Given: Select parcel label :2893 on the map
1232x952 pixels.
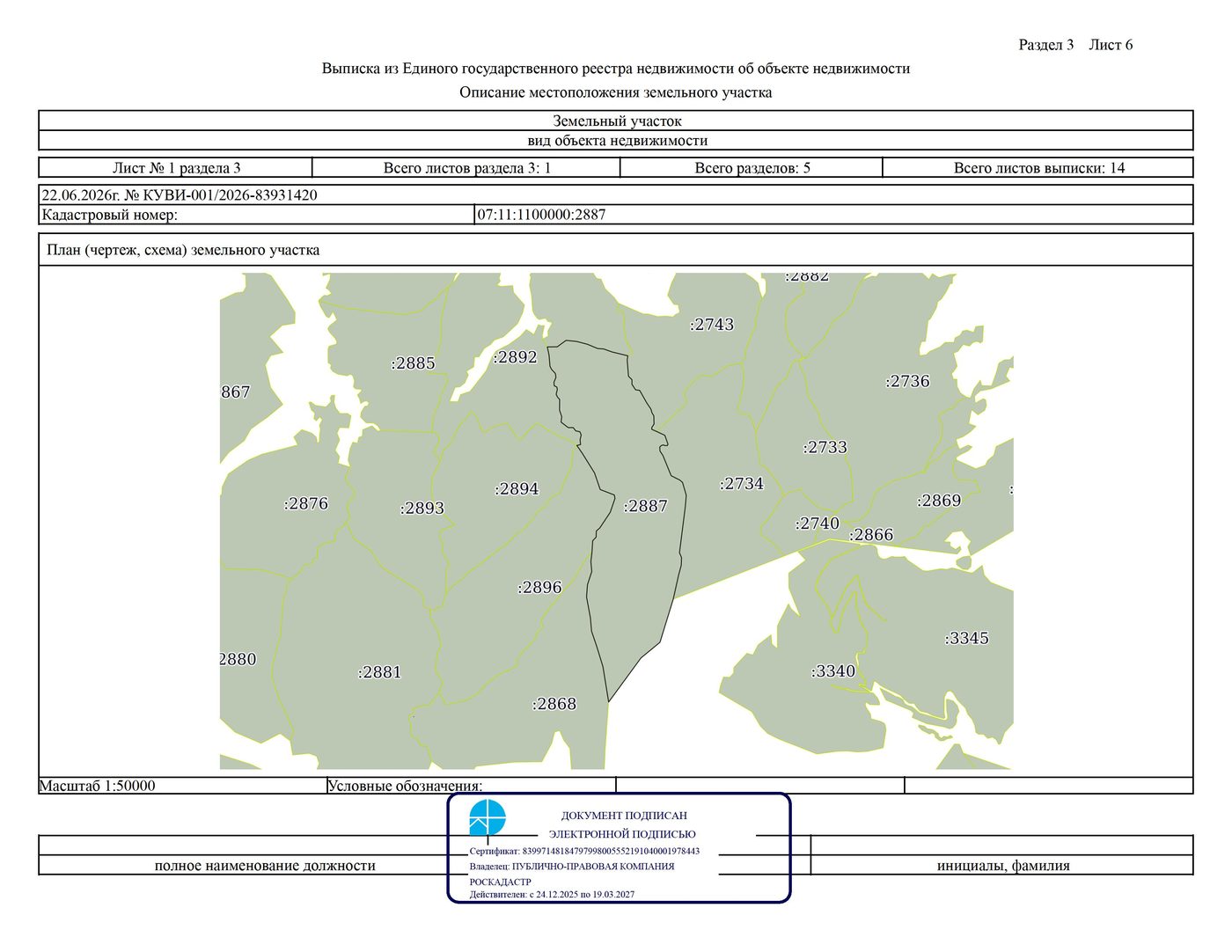Looking at the screenshot, I should point(422,509).
